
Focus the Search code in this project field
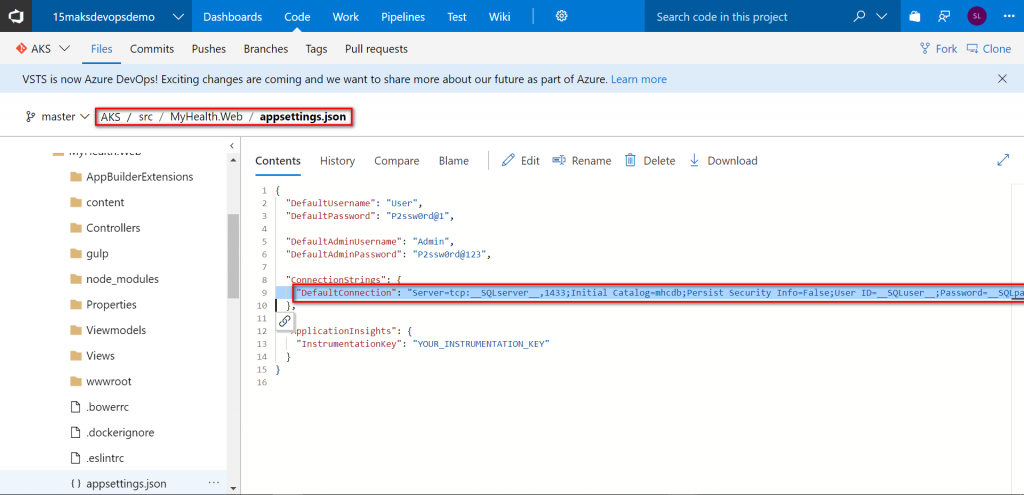point(748,17)
